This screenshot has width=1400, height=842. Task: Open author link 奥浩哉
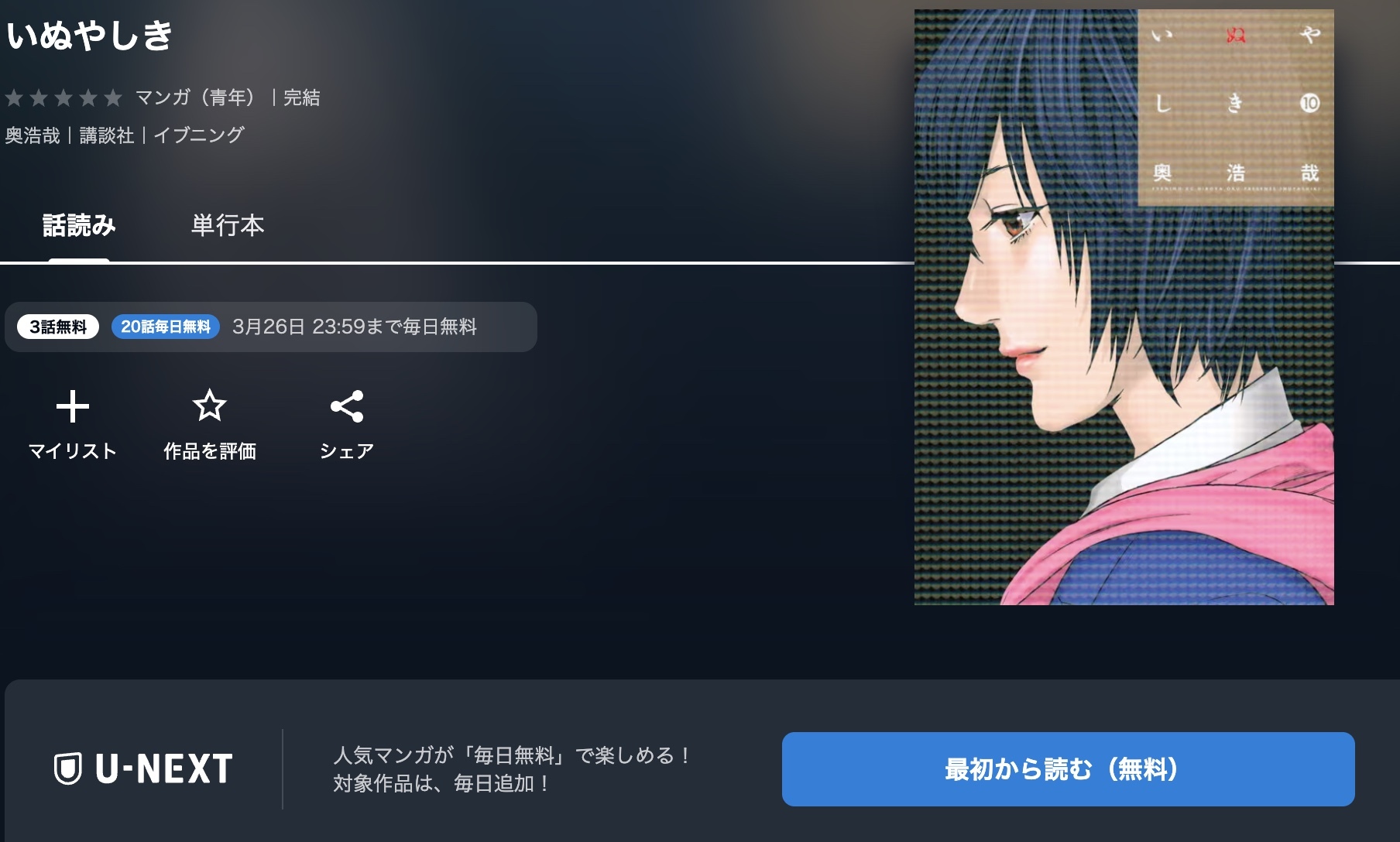(33, 135)
